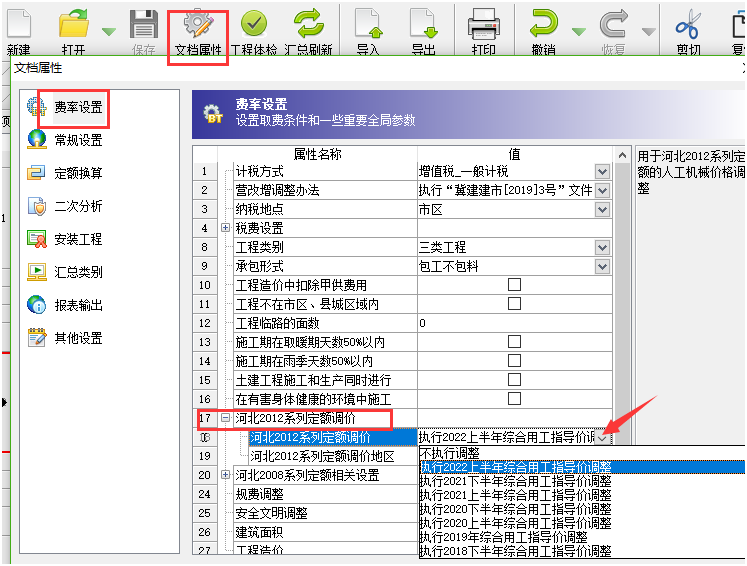Screen dimensions: 747x566
Task: Open the 计税方式 dropdown arrow
Action: (602, 172)
